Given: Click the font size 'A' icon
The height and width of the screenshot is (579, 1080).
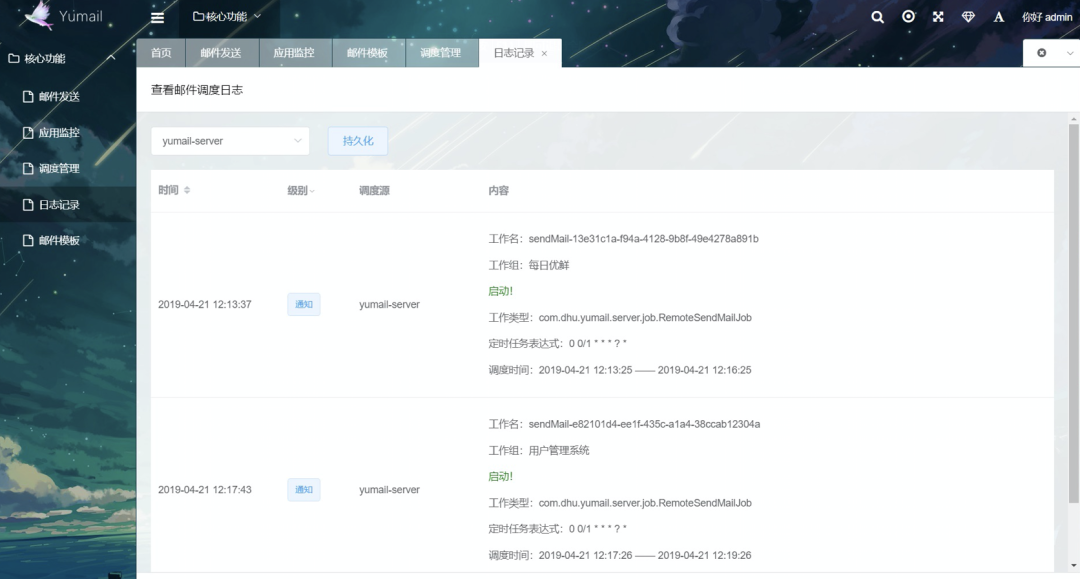Looking at the screenshot, I should coord(998,17).
